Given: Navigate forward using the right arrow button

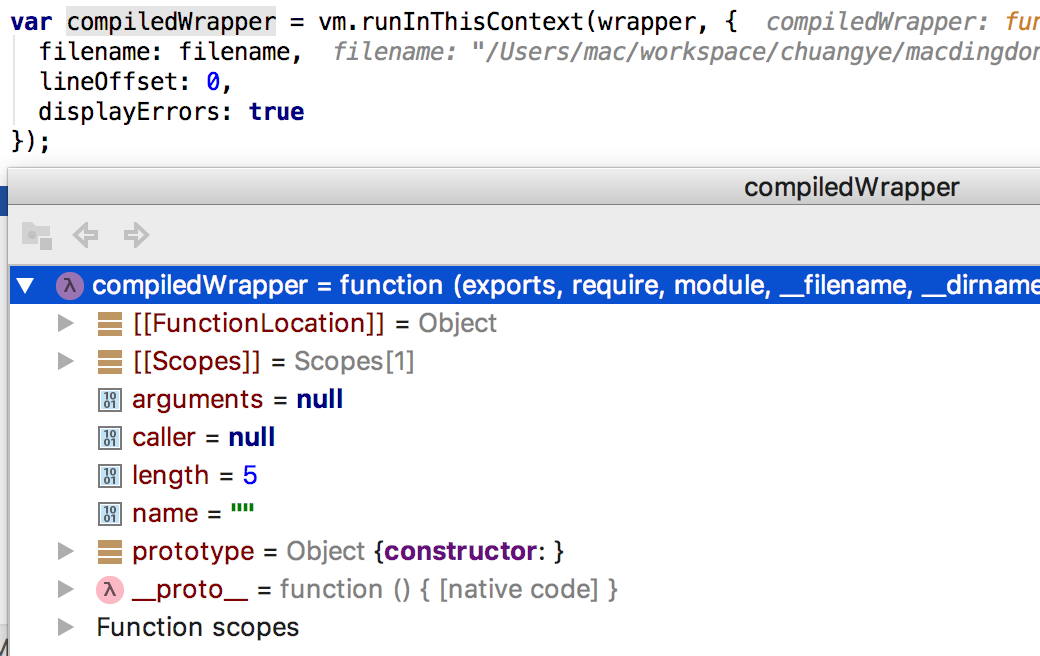Looking at the screenshot, I should click(137, 235).
